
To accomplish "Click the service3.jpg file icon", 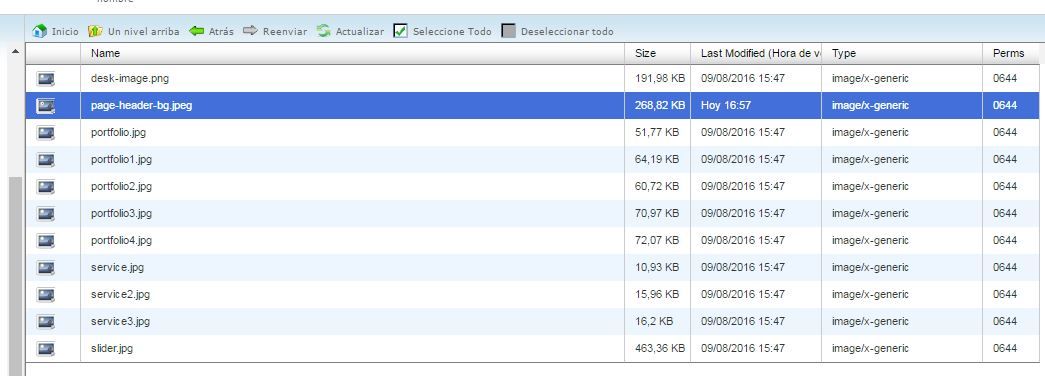I will point(46,321).
